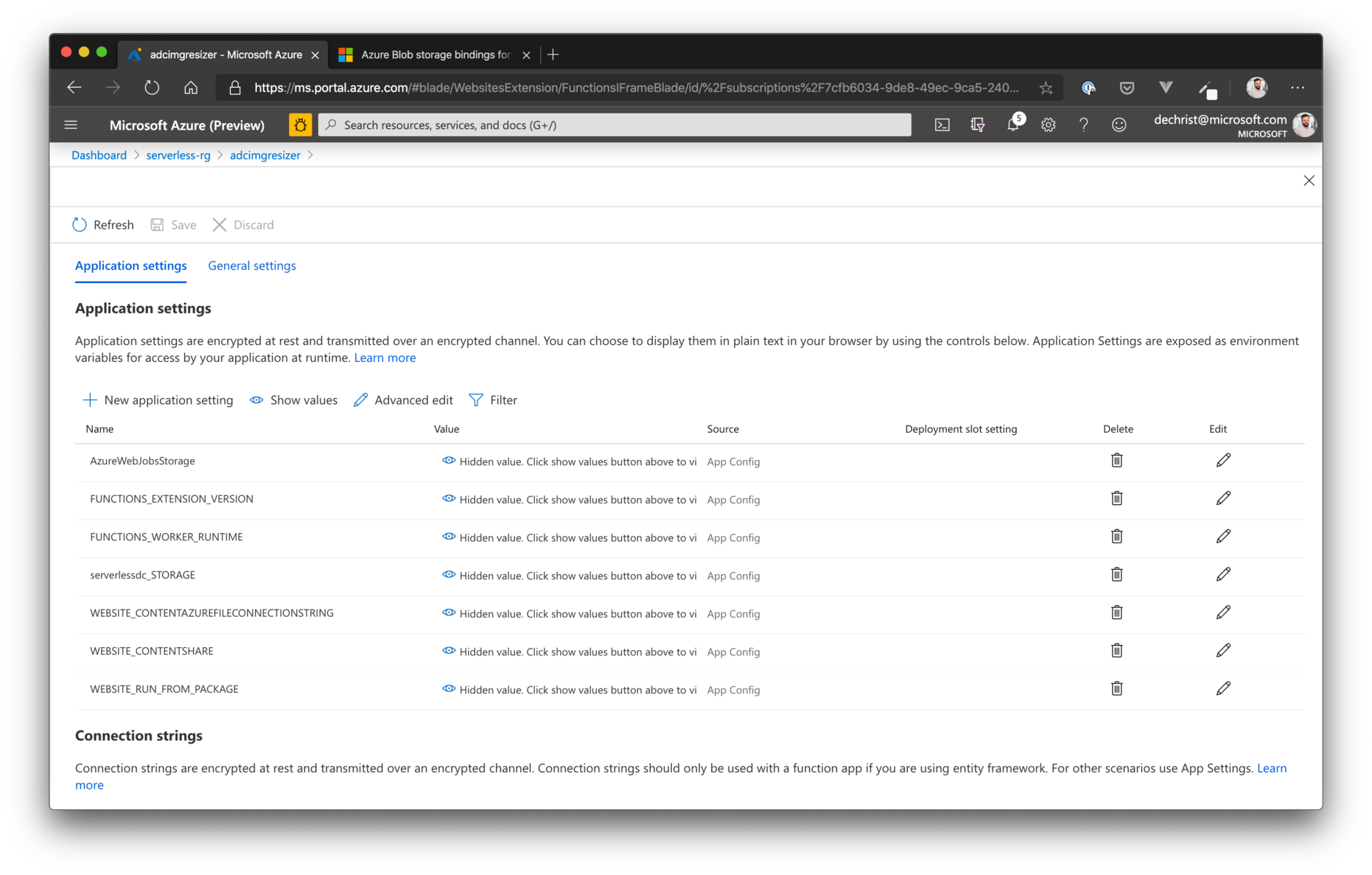This screenshot has height=875, width=1372.
Task: Open the feedback smiley icon
Action: click(x=1119, y=125)
